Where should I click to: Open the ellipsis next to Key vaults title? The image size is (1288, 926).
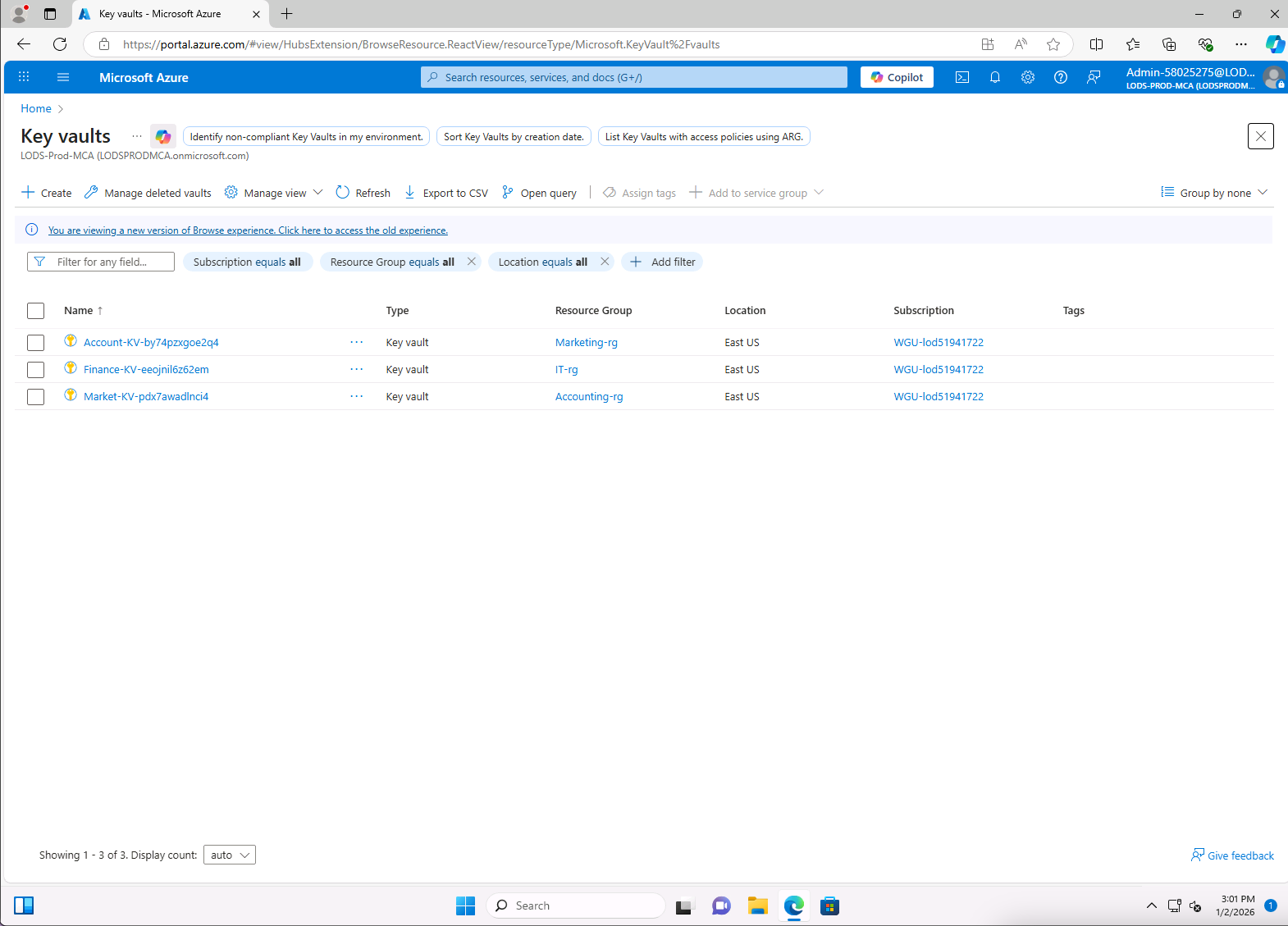click(x=136, y=136)
